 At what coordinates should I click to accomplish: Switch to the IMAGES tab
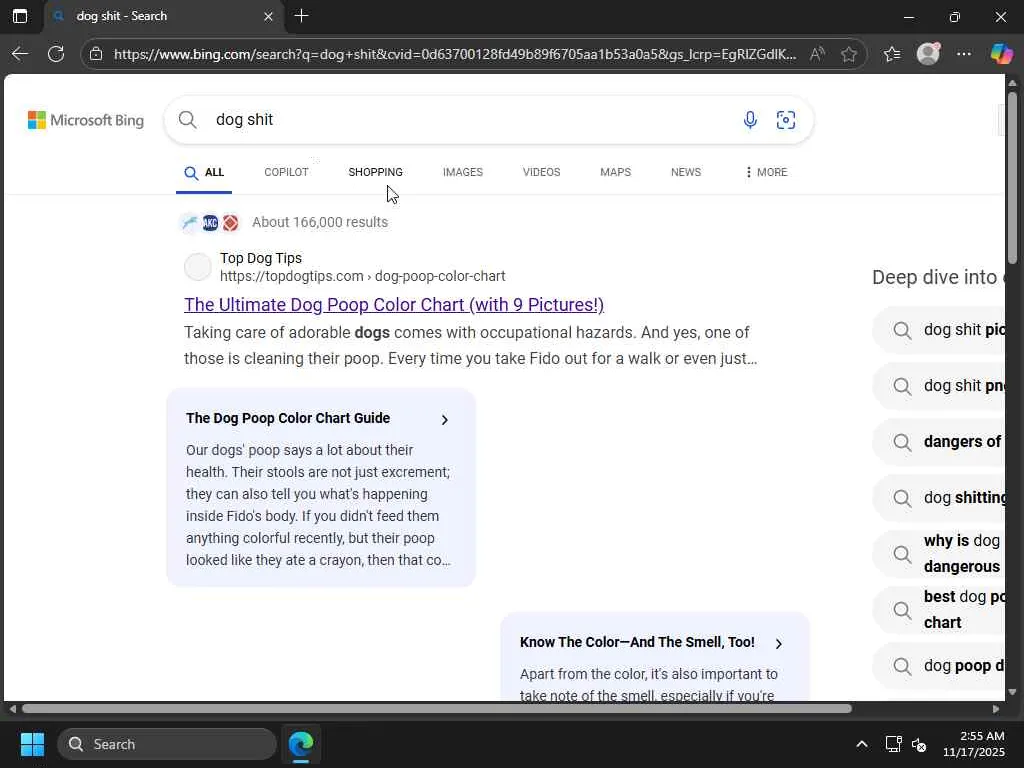463,172
